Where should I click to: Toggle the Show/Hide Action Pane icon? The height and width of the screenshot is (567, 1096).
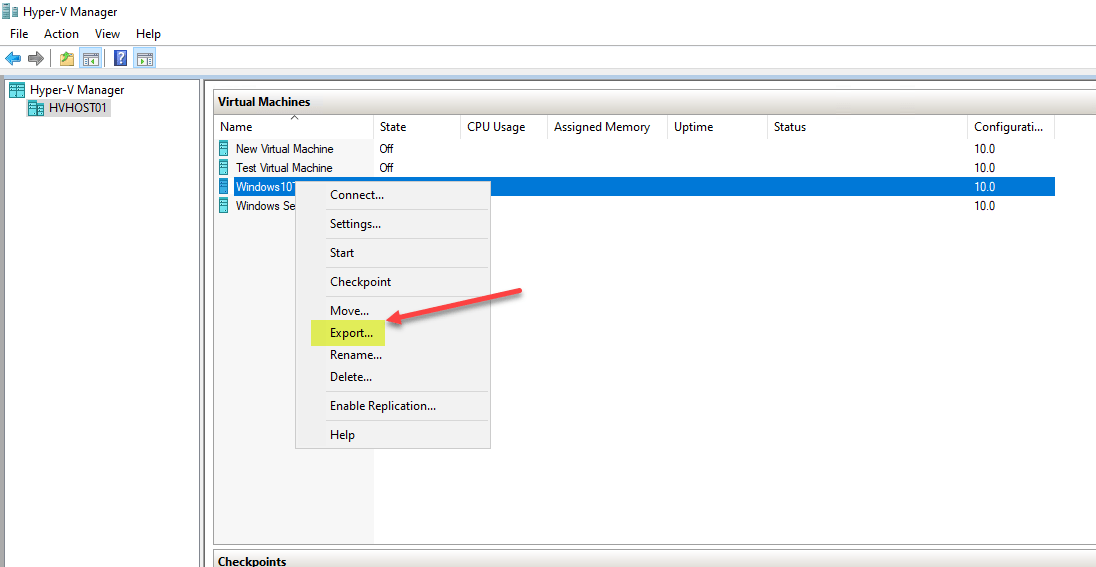click(145, 59)
